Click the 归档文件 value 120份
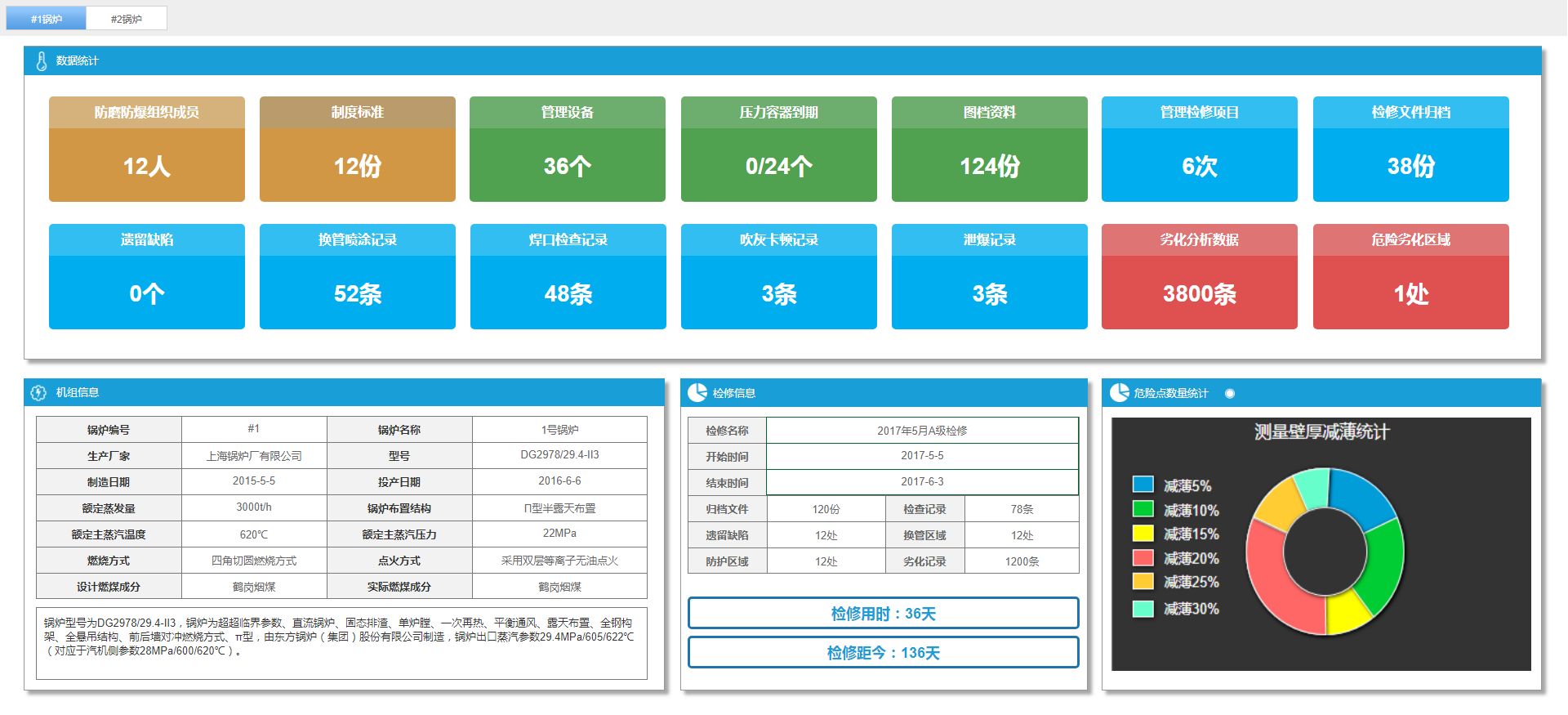The image size is (1568, 715). click(826, 509)
